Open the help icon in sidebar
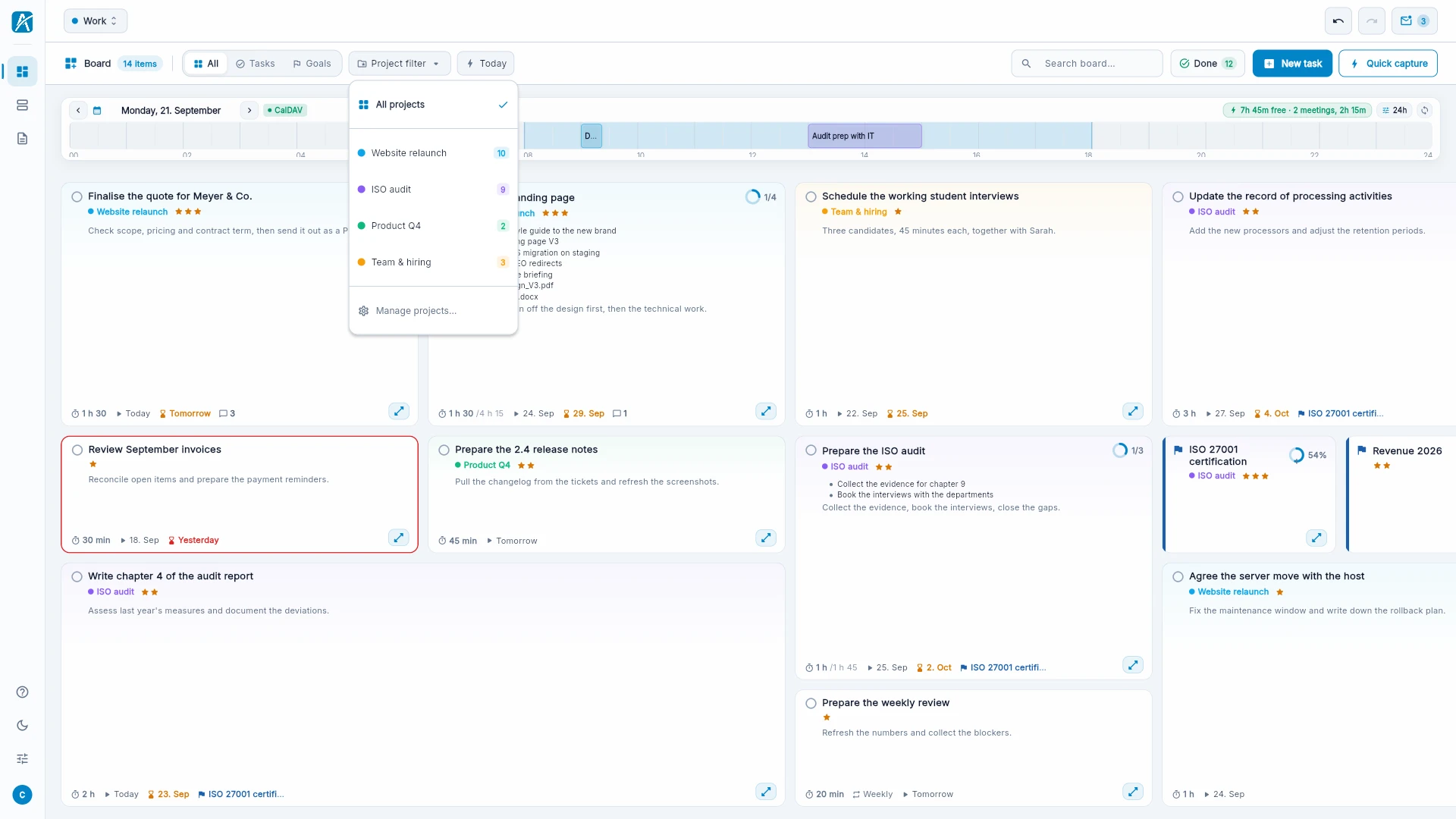Image resolution: width=1456 pixels, height=819 pixels. pyautogui.click(x=22, y=692)
